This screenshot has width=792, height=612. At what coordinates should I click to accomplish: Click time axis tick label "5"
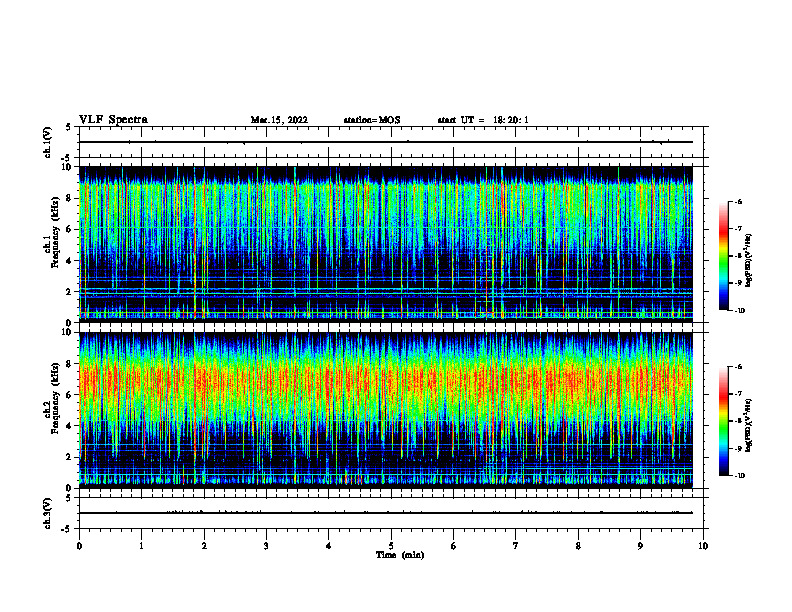[x=391, y=546]
